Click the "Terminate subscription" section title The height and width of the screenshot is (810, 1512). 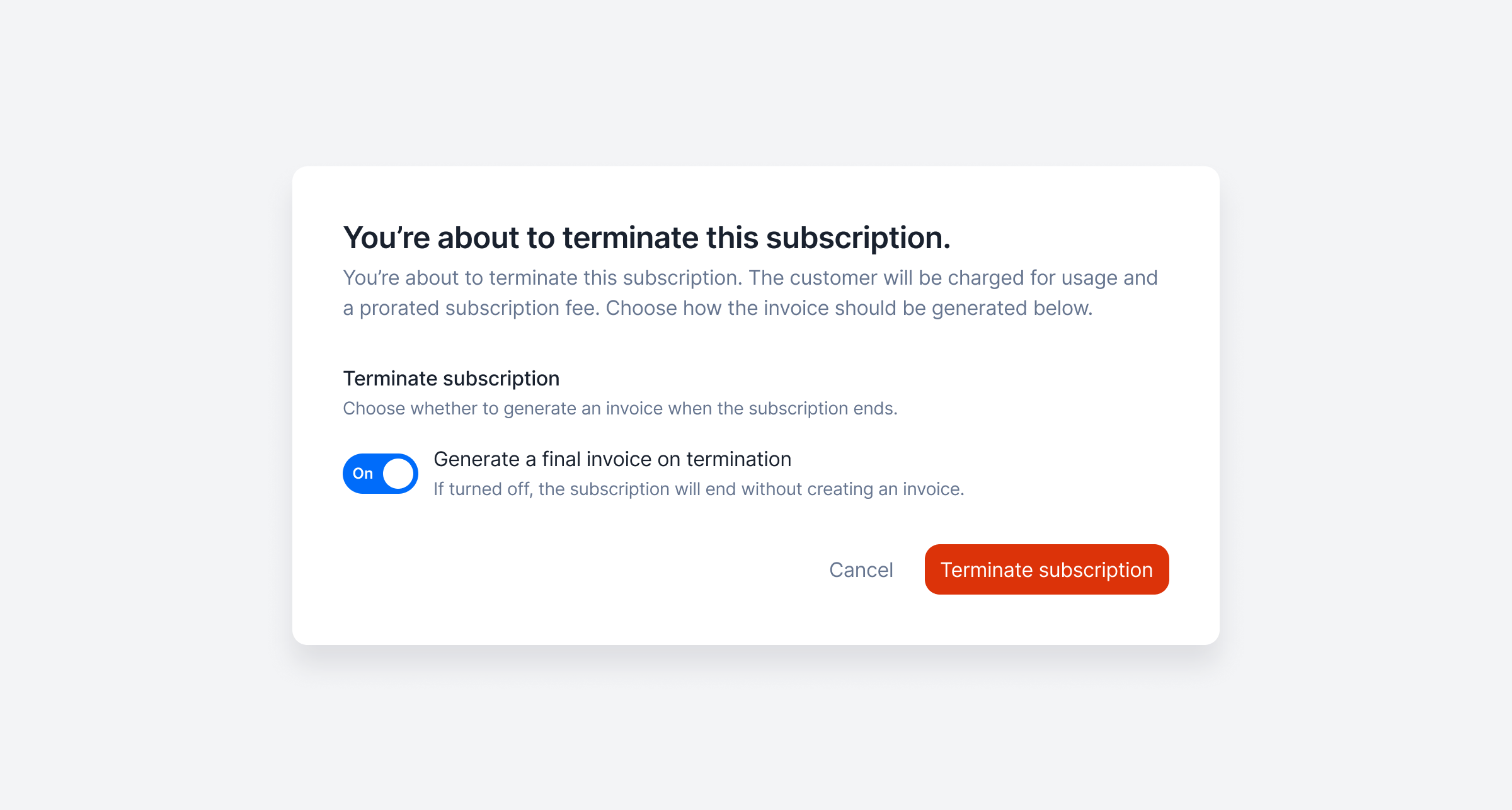coord(451,379)
